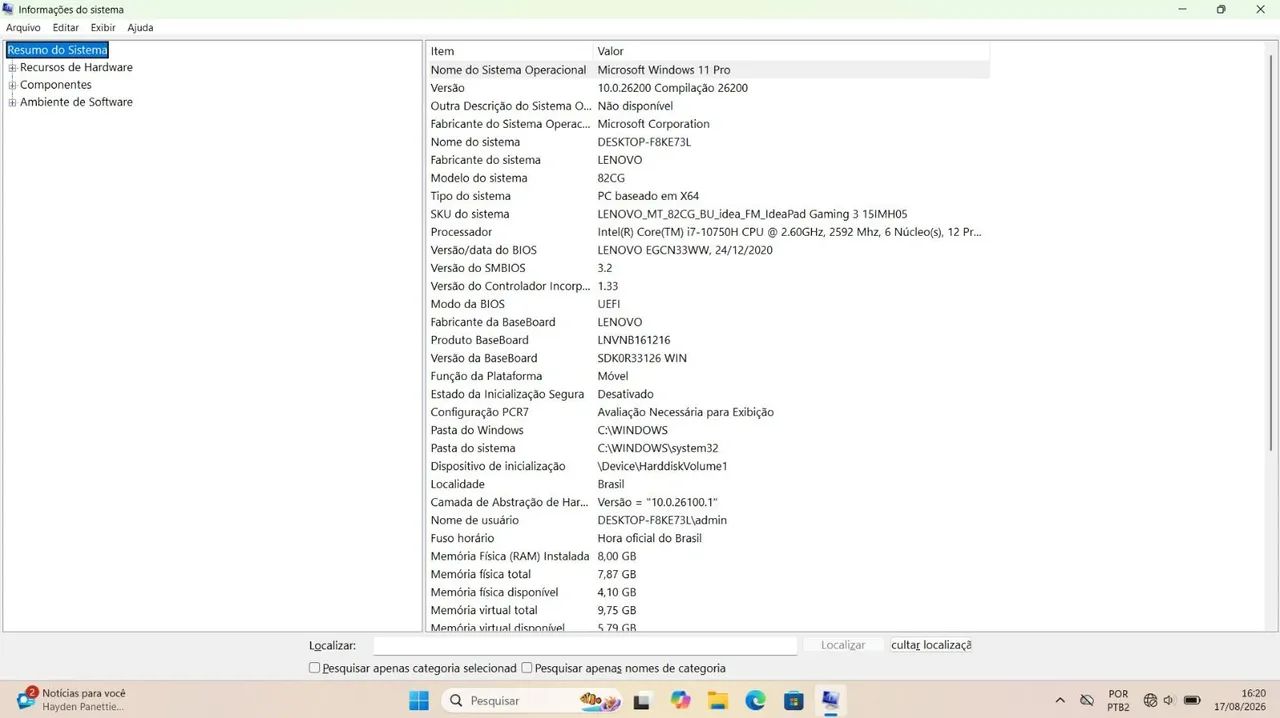Image resolution: width=1280 pixels, height=718 pixels.
Task: Select Recursos de Hardware label
Action: [x=76, y=68]
